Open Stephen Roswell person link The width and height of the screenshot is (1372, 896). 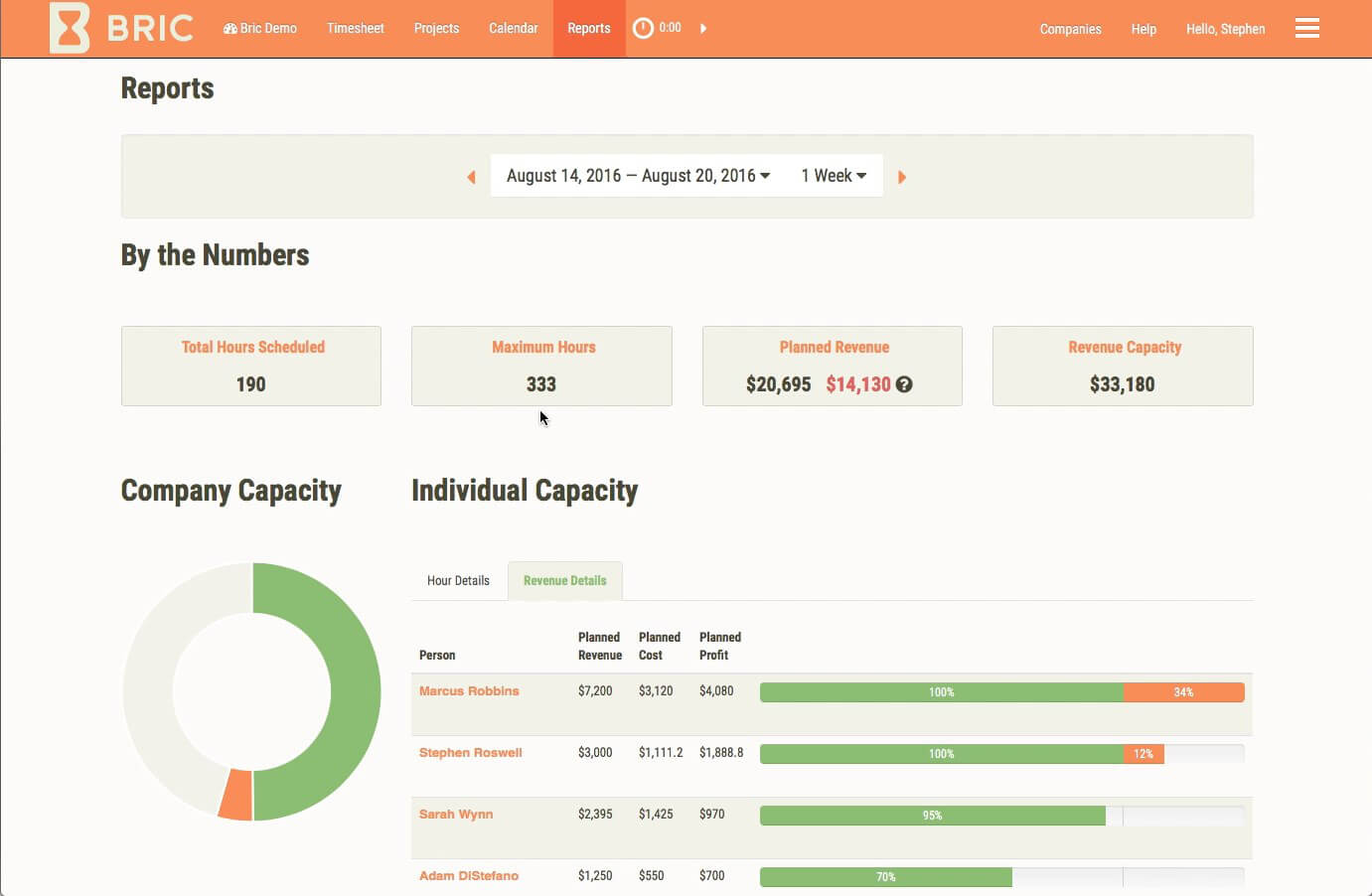(470, 753)
